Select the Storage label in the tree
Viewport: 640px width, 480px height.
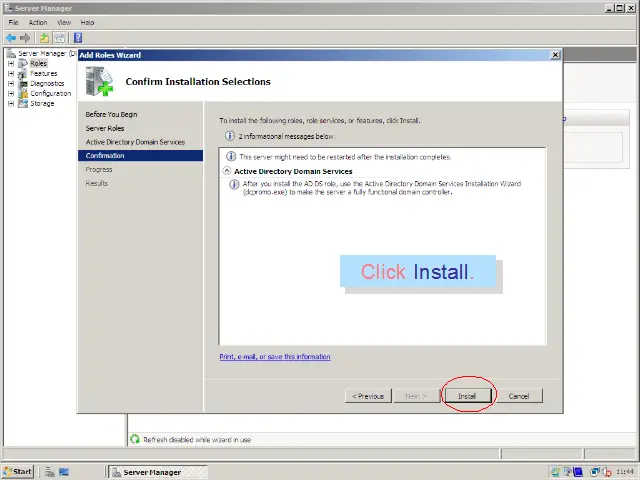(x=42, y=104)
